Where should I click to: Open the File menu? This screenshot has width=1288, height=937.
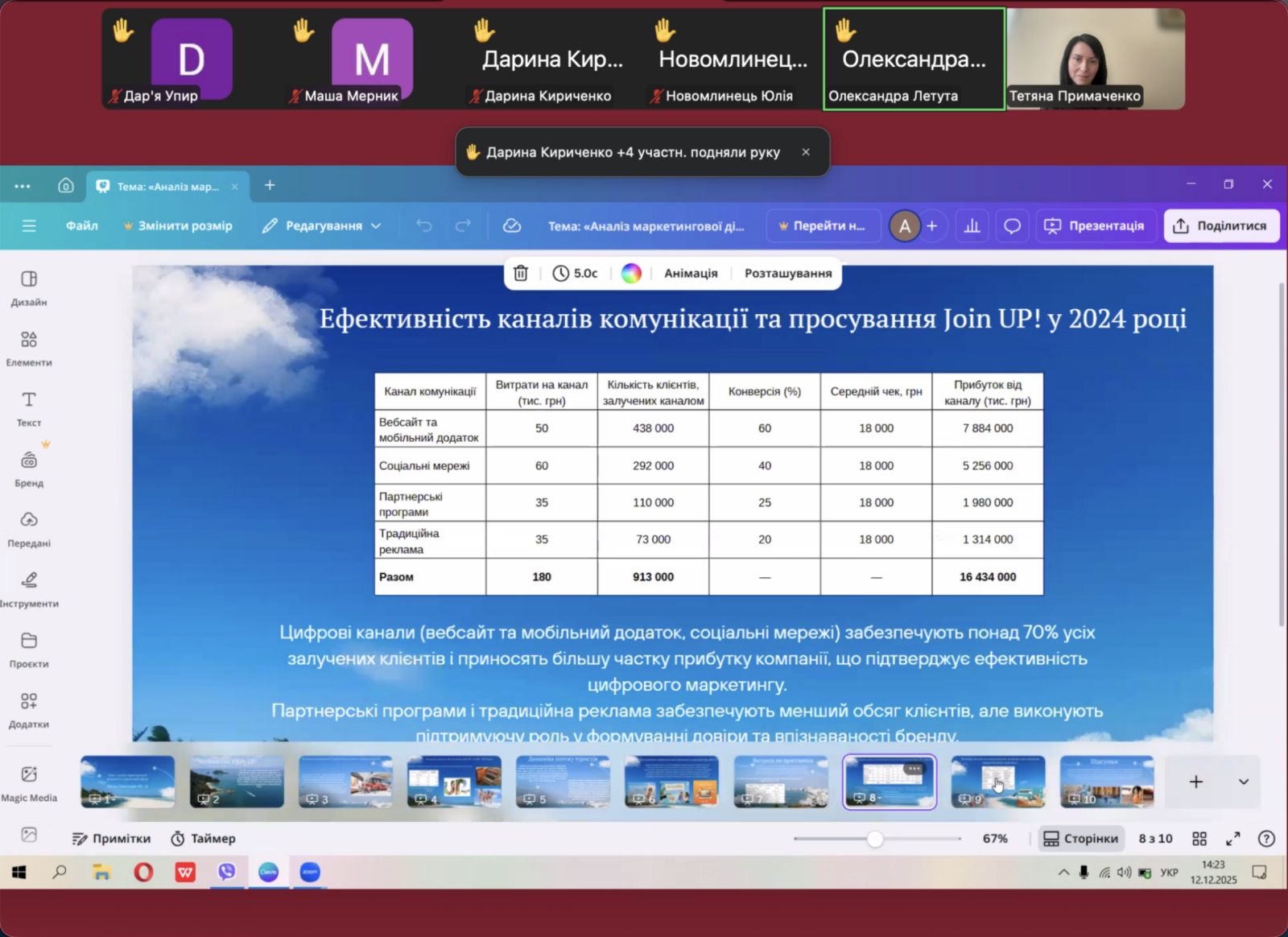[x=82, y=226]
